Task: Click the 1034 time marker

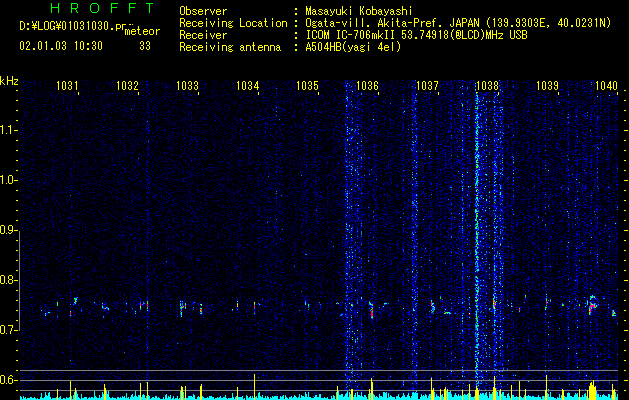Action: pyautogui.click(x=248, y=86)
